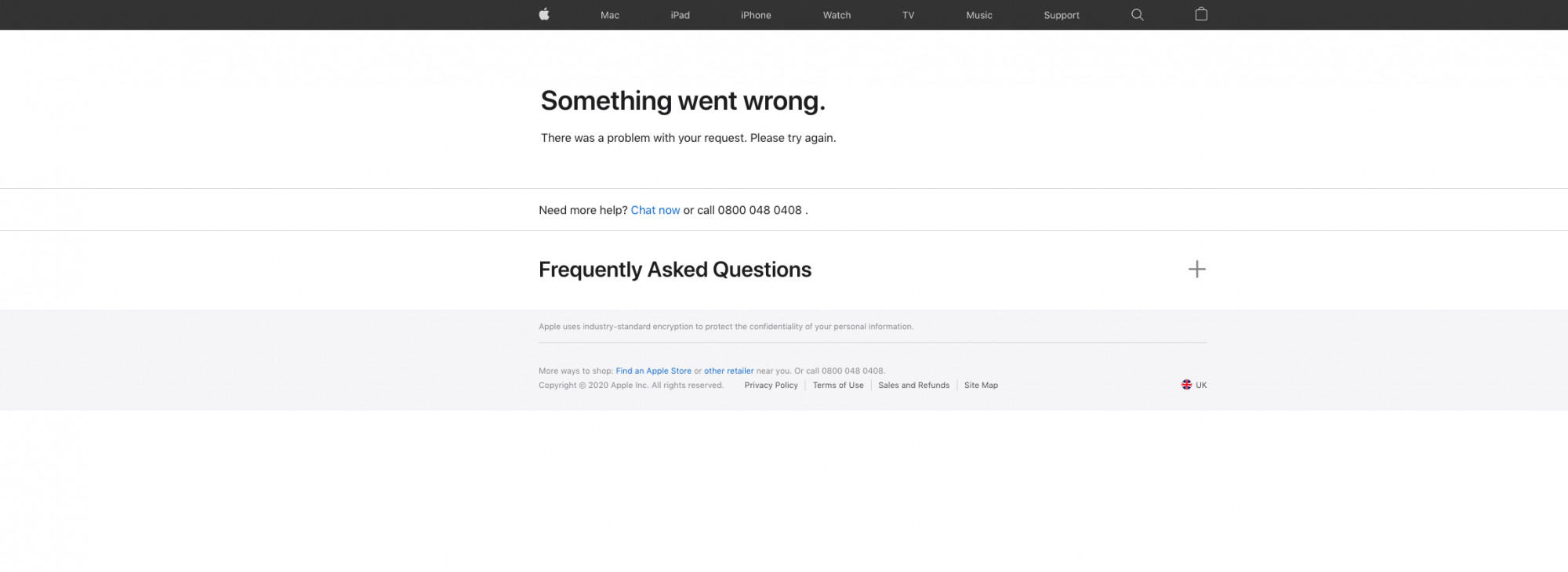Click Sales and Refunds footer link
Viewport: 1568px width, 572px height.
(x=913, y=385)
